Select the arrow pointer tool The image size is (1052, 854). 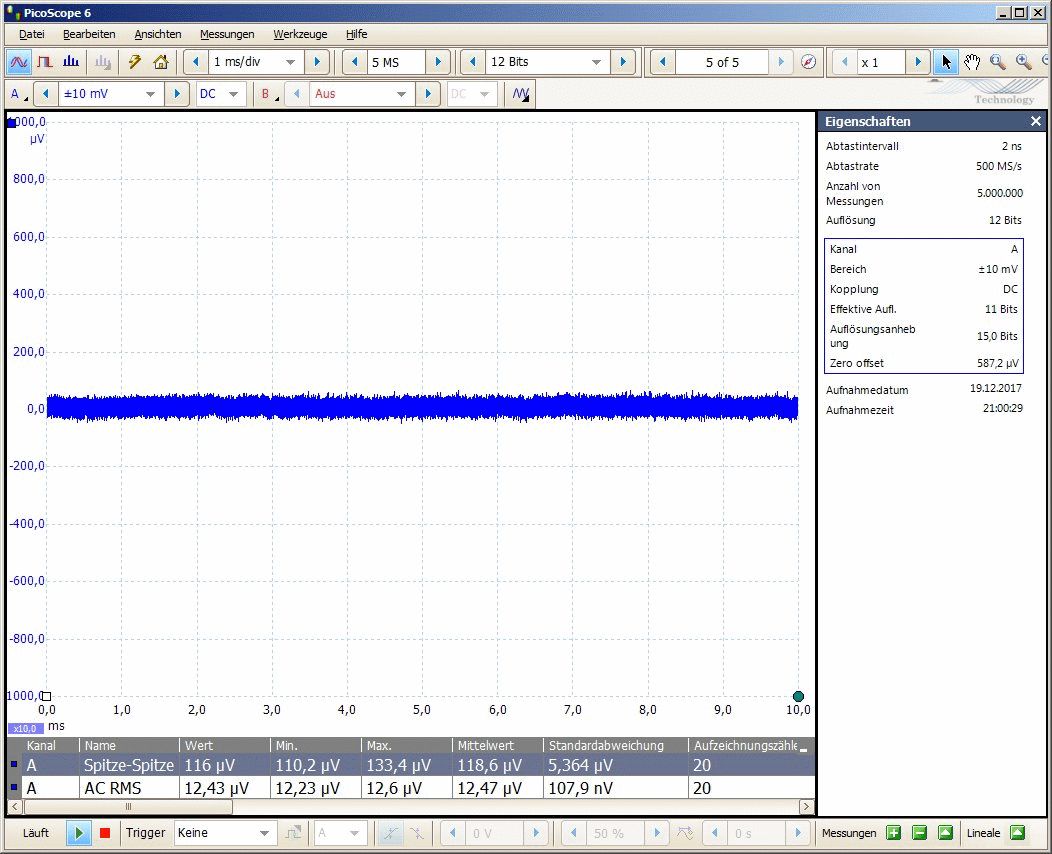coord(946,62)
